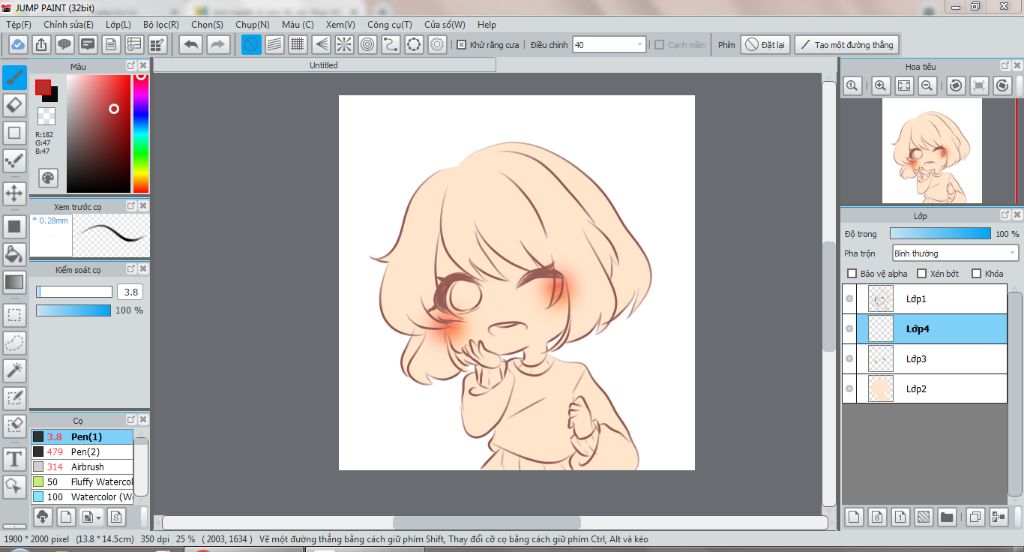Fit canvas to Navigator window
The height and width of the screenshot is (552, 1024).
pos(904,86)
